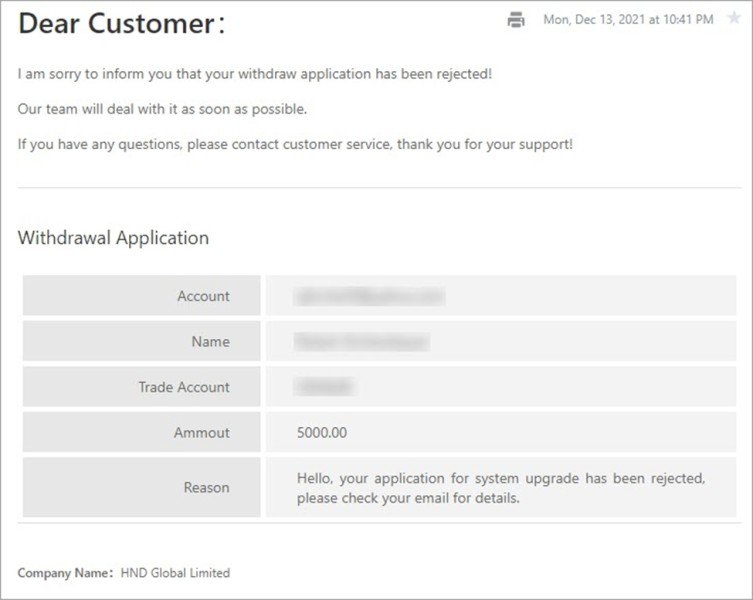Select the 'Reason' row label

click(206, 488)
